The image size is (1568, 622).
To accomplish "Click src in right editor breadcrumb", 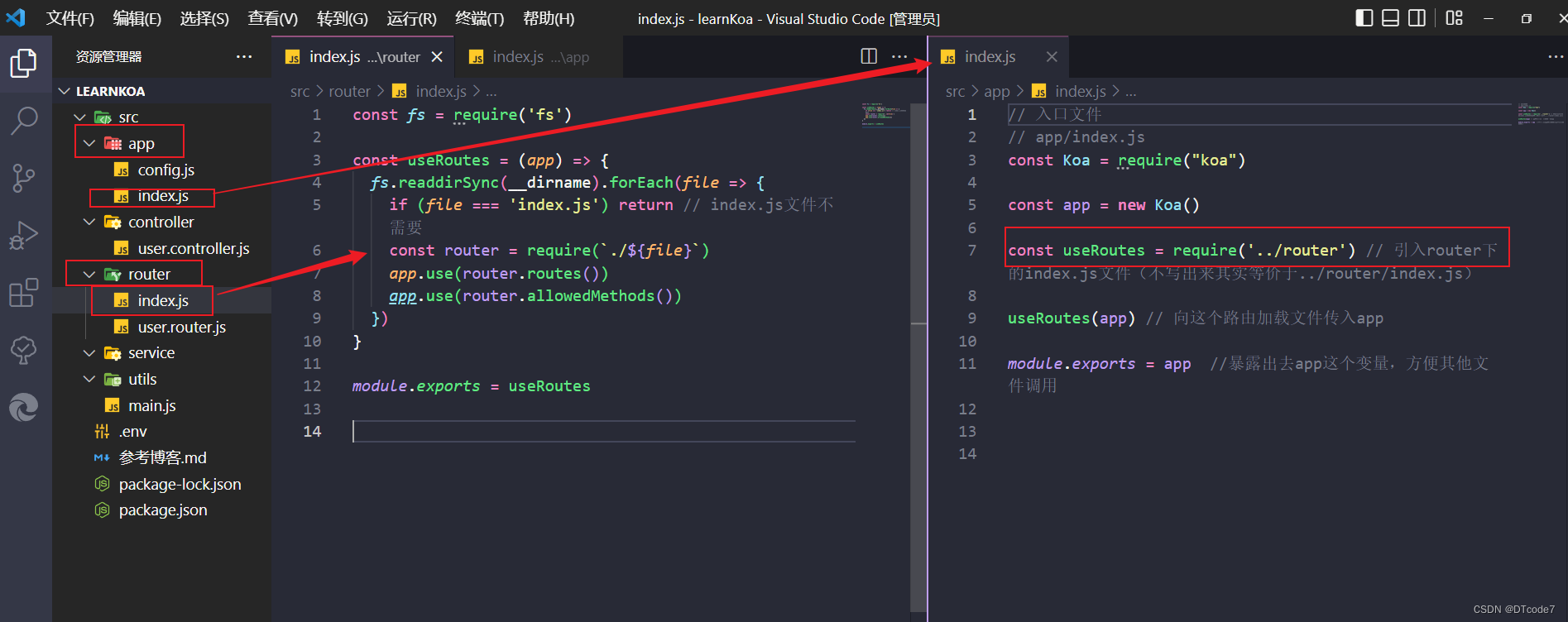I will [x=955, y=91].
